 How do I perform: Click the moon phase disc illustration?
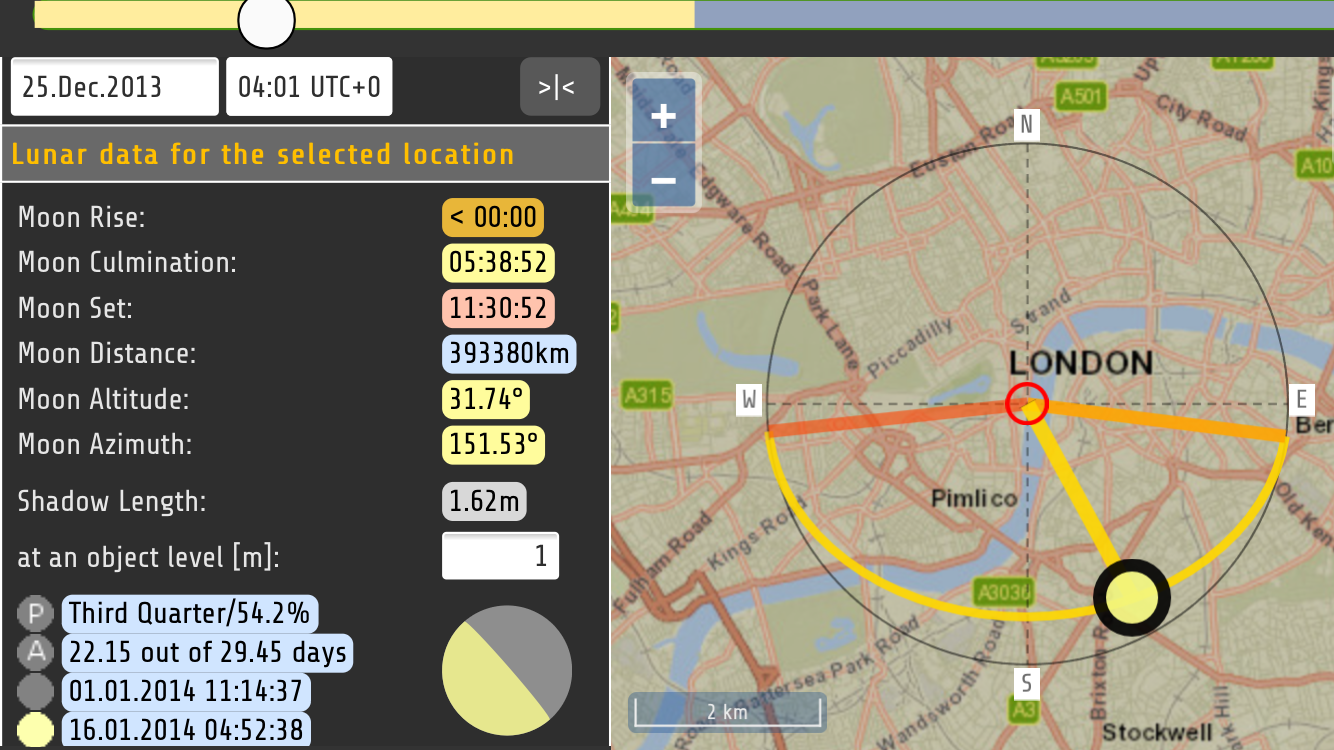tap(507, 670)
